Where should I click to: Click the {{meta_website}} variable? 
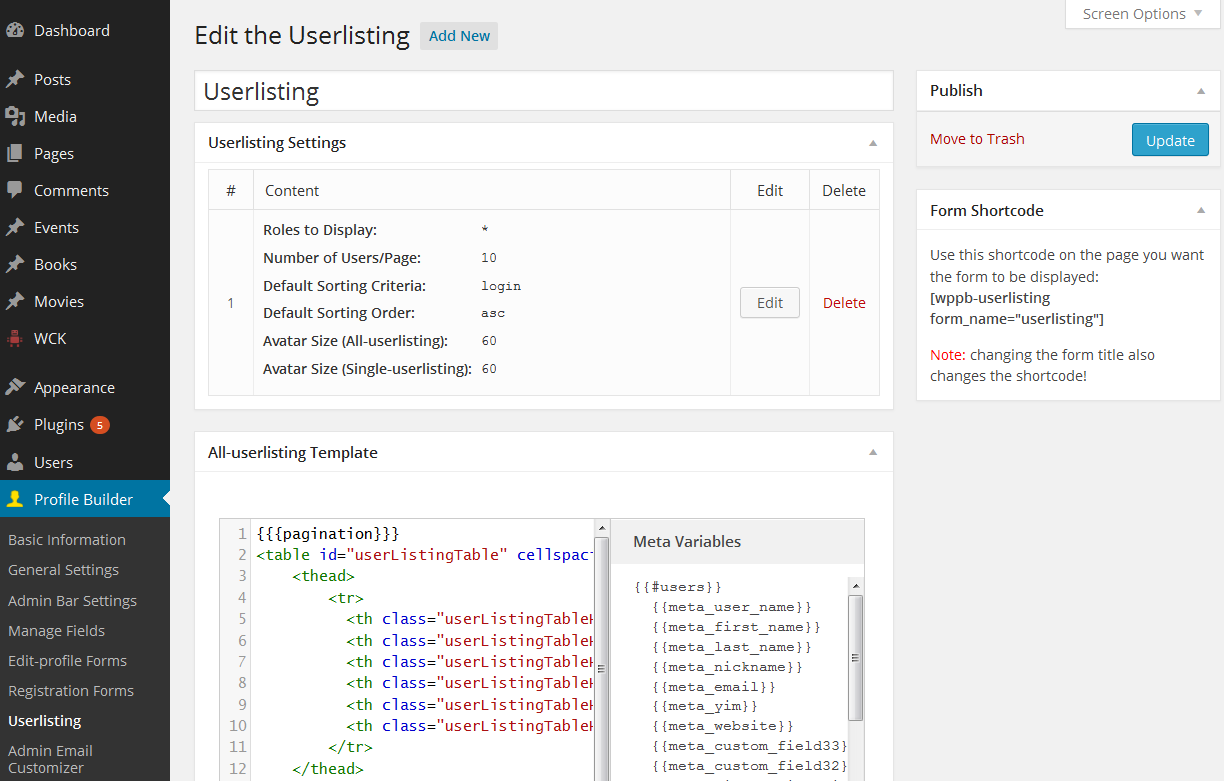723,726
